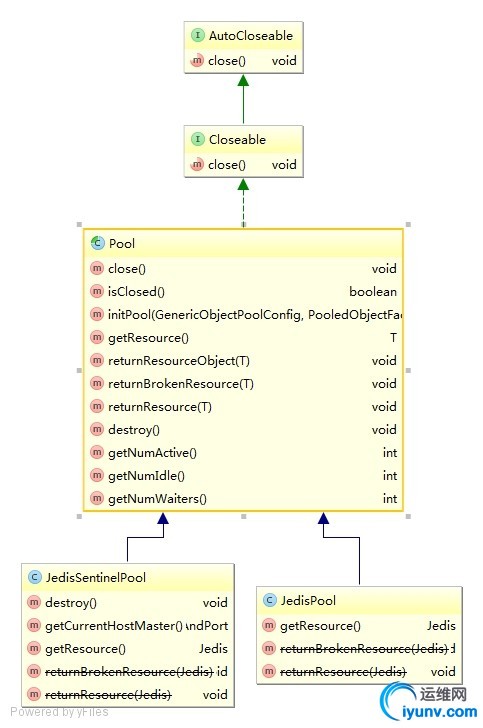Select getResource() in JedisPool
The image size is (483, 728).
[x=320, y=626]
